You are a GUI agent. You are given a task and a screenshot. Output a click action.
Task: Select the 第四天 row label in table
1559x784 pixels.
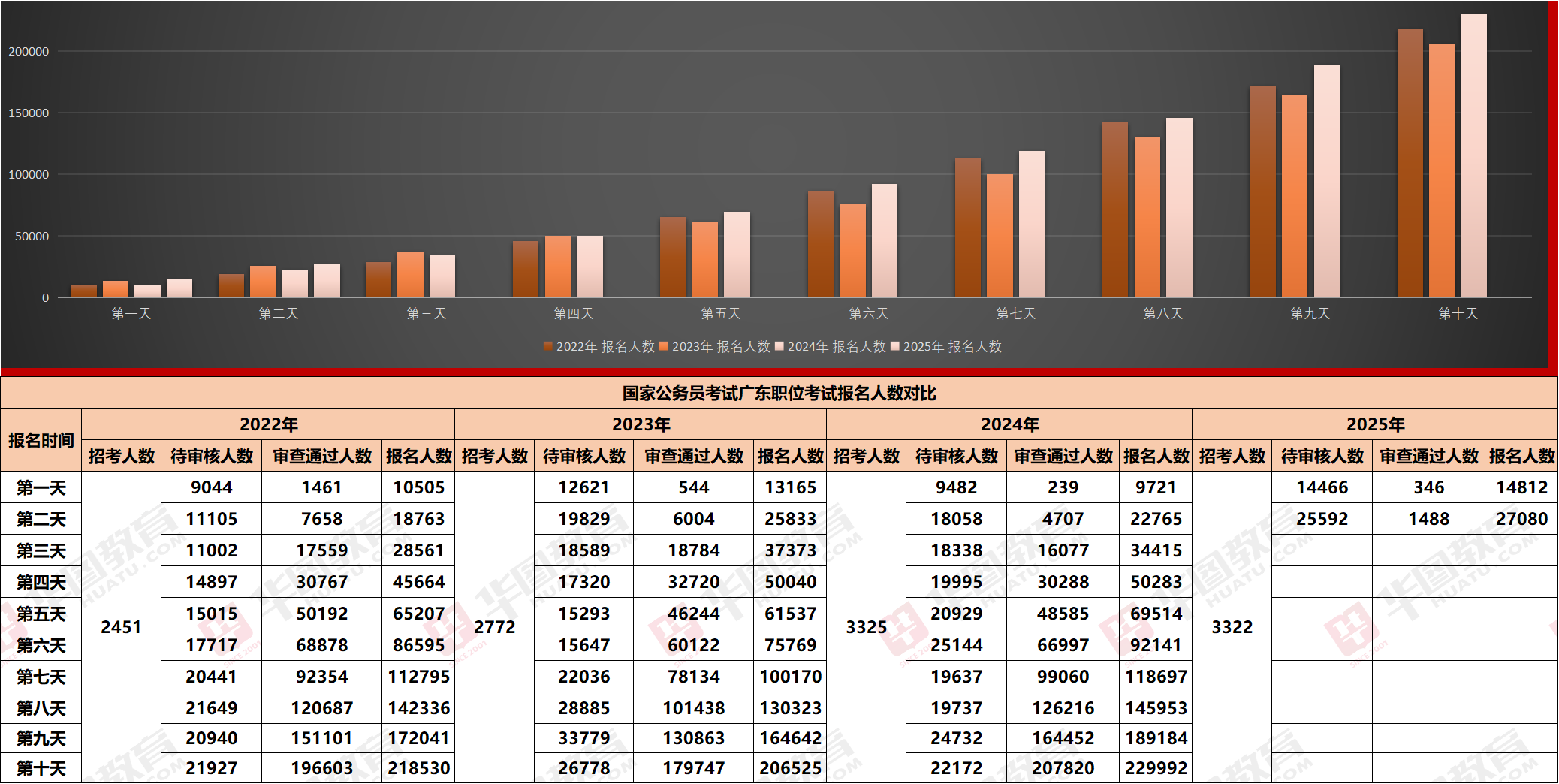tap(41, 582)
